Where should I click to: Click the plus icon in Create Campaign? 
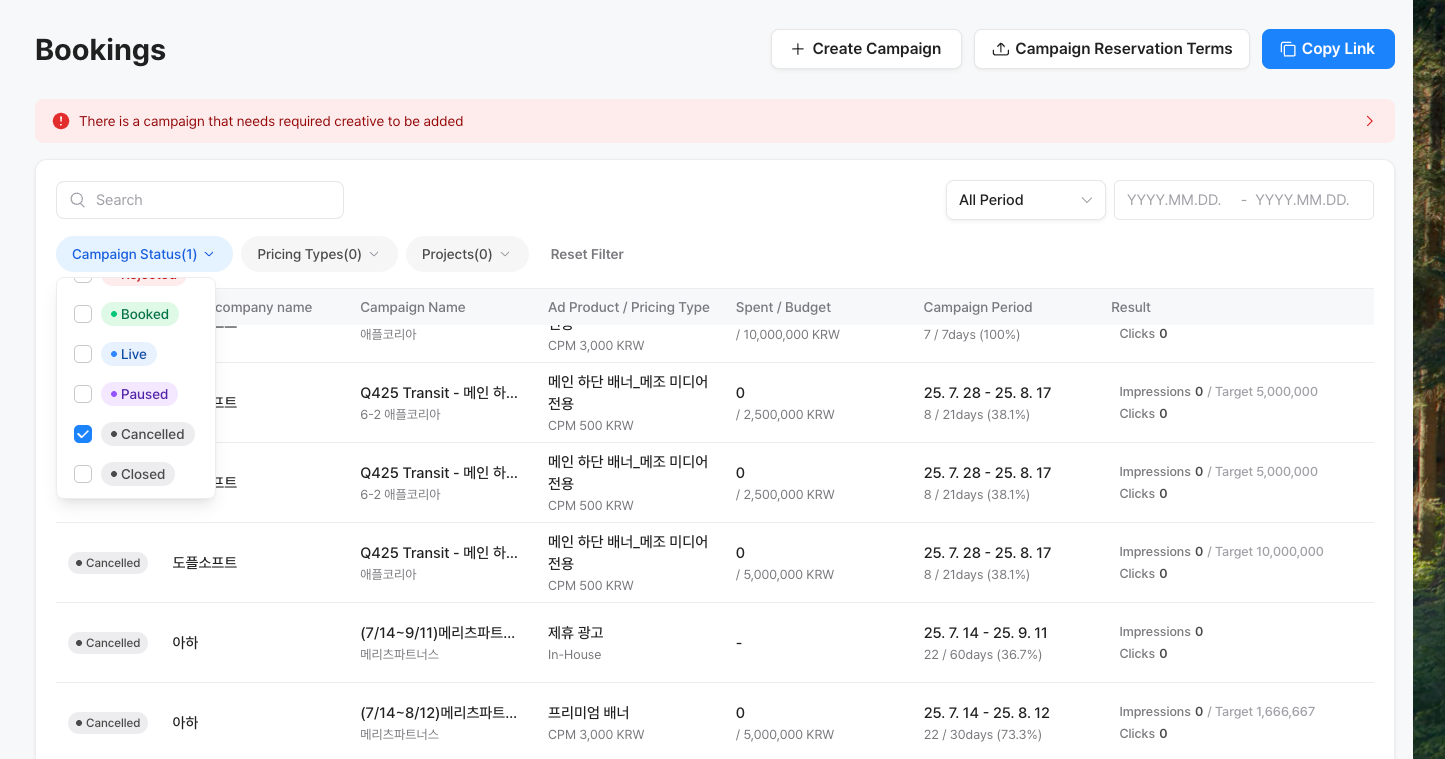(x=797, y=49)
